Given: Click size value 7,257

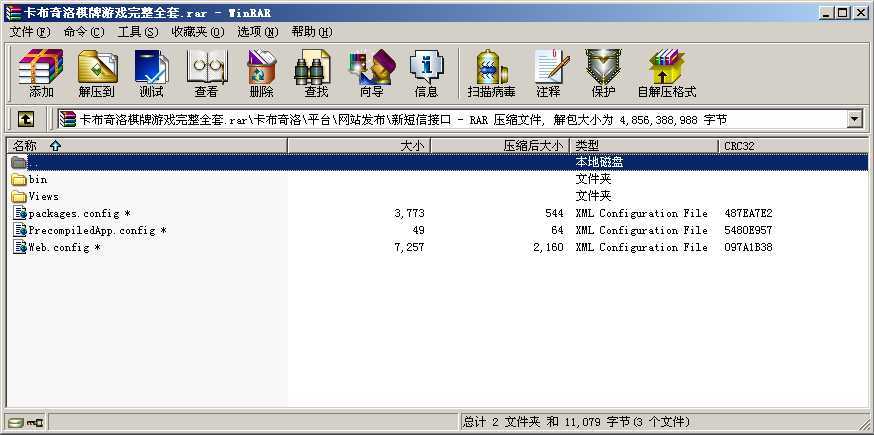Looking at the screenshot, I should point(409,247).
